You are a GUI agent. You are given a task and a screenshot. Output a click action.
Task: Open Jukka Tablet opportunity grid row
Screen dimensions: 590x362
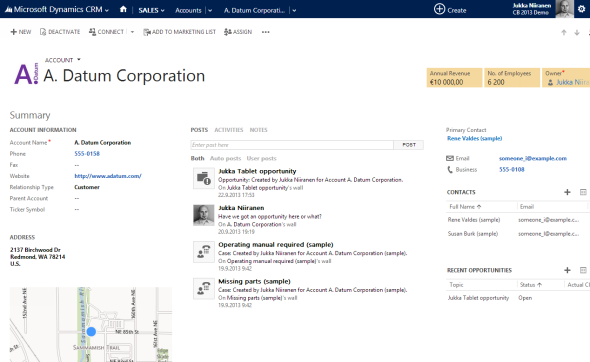click(x=518, y=298)
